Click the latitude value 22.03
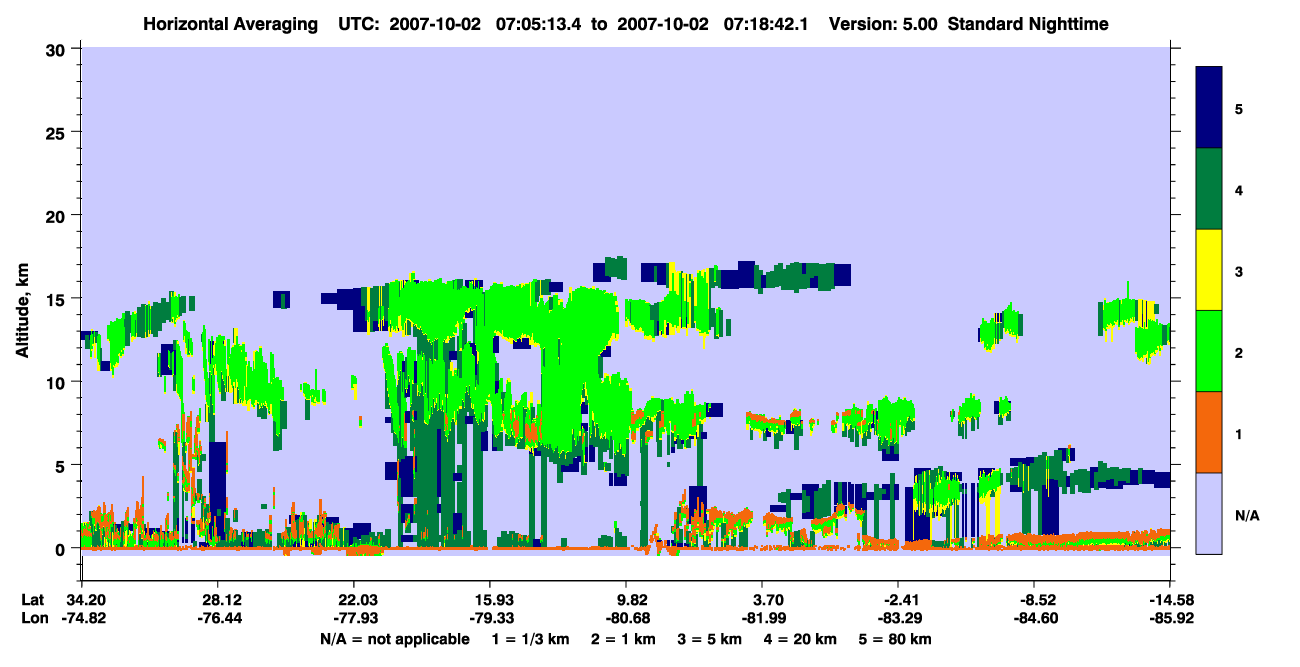This screenshot has width=1300, height=667. pos(353,601)
